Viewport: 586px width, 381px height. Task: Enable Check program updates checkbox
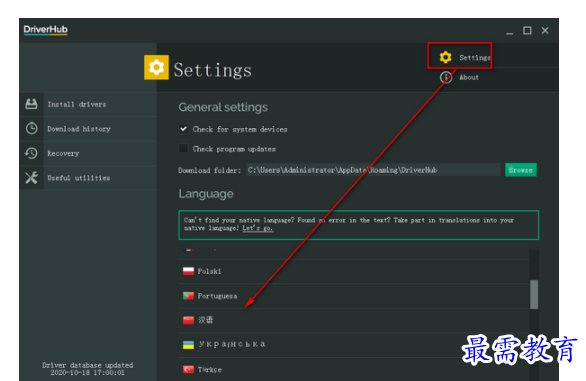point(183,148)
